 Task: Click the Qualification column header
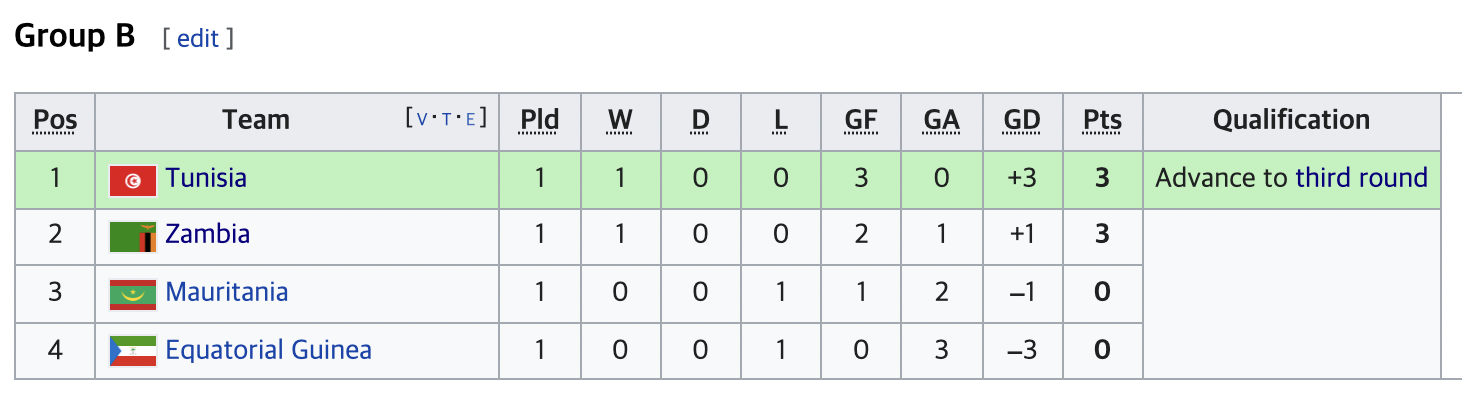[x=1291, y=121]
